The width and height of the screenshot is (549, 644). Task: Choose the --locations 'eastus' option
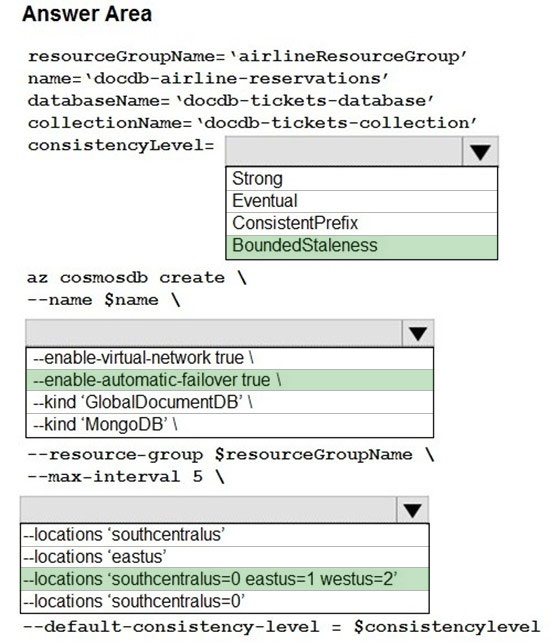[225, 557]
